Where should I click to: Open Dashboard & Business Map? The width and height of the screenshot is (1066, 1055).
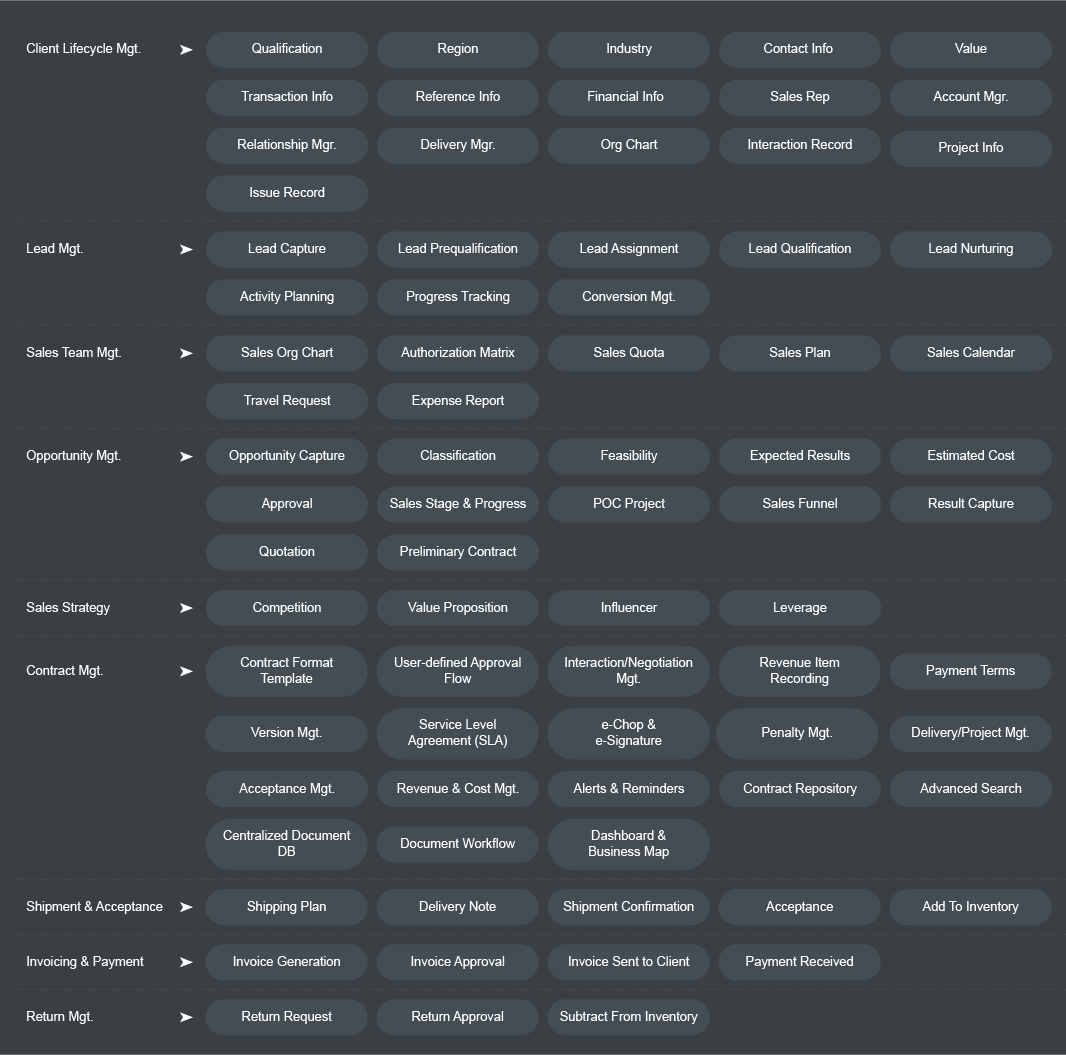pos(629,844)
